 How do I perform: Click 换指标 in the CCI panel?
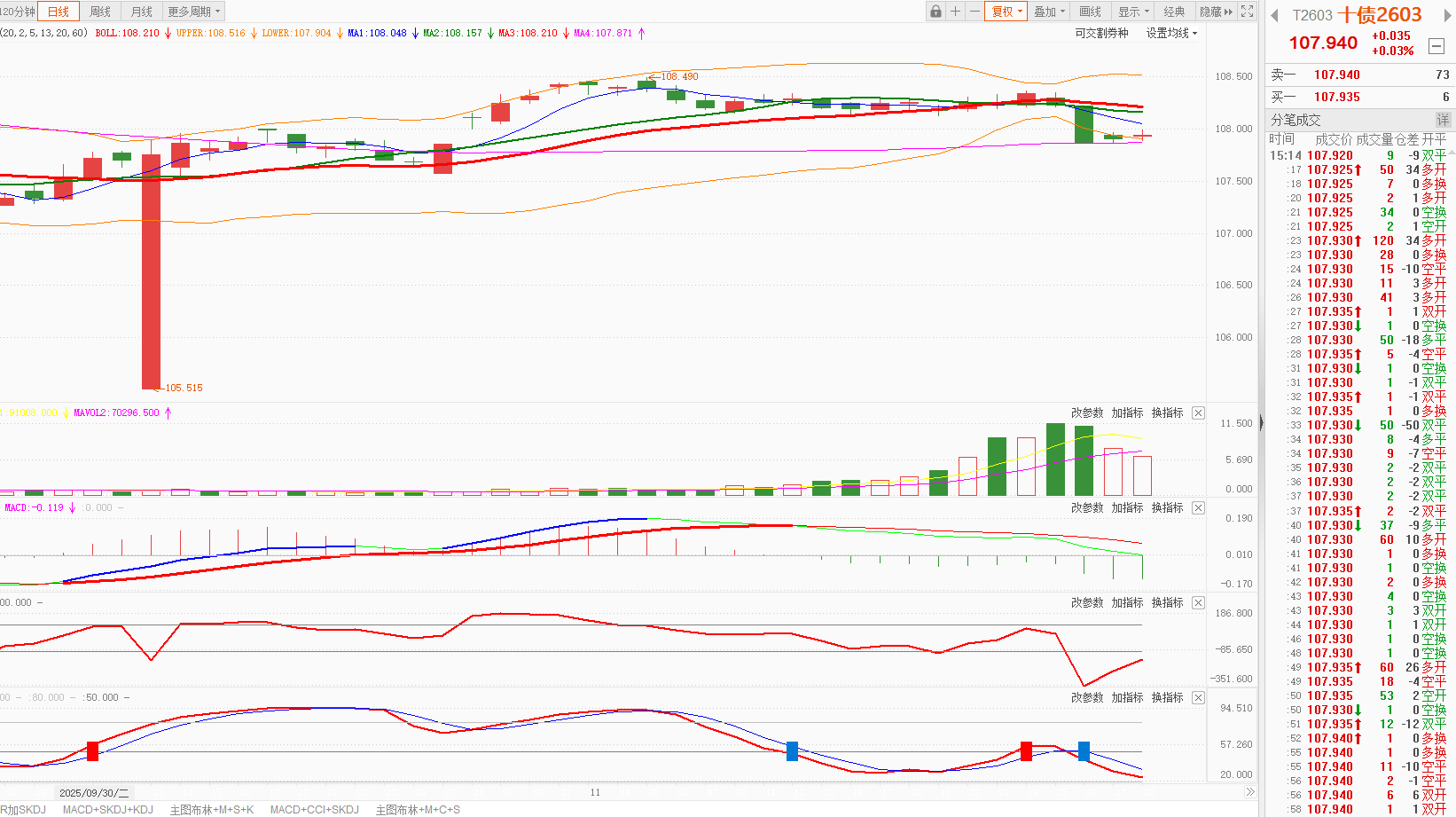(1167, 602)
